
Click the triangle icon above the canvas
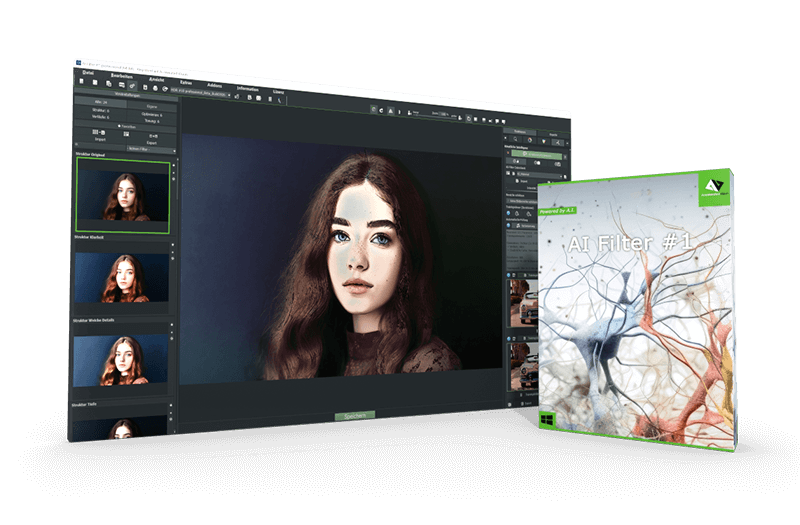[393, 109]
